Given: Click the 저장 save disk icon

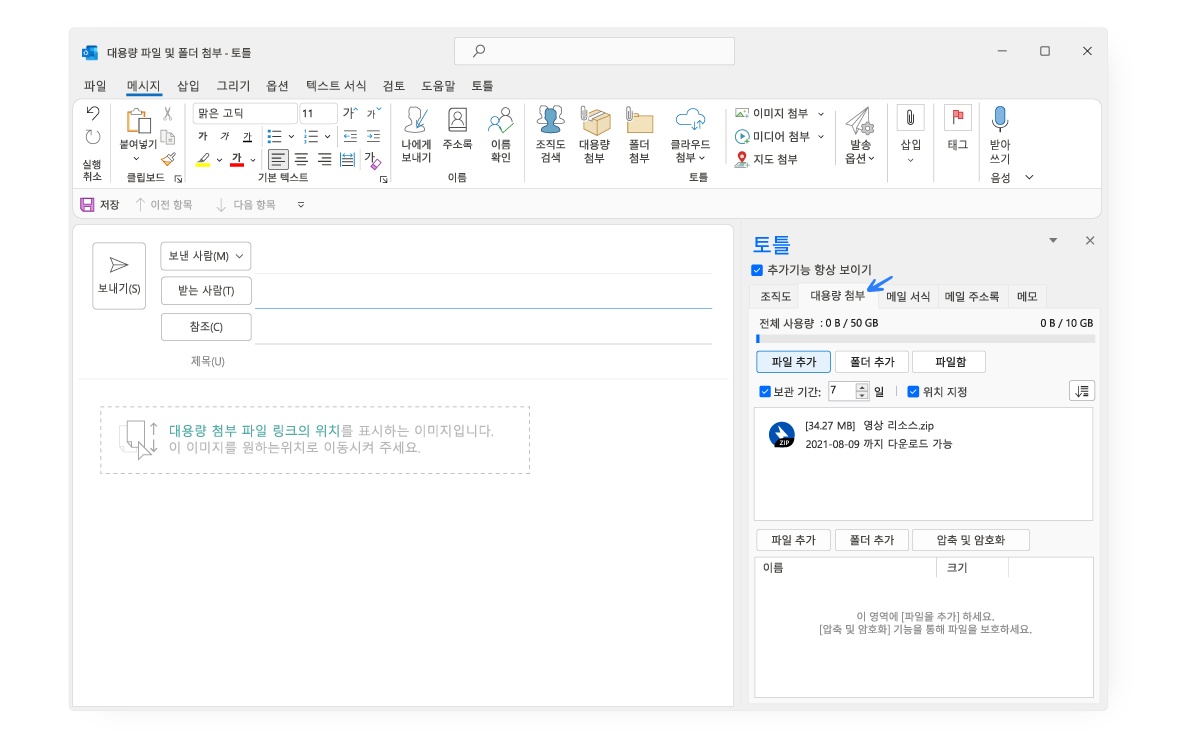Looking at the screenshot, I should pyautogui.click(x=87, y=204).
